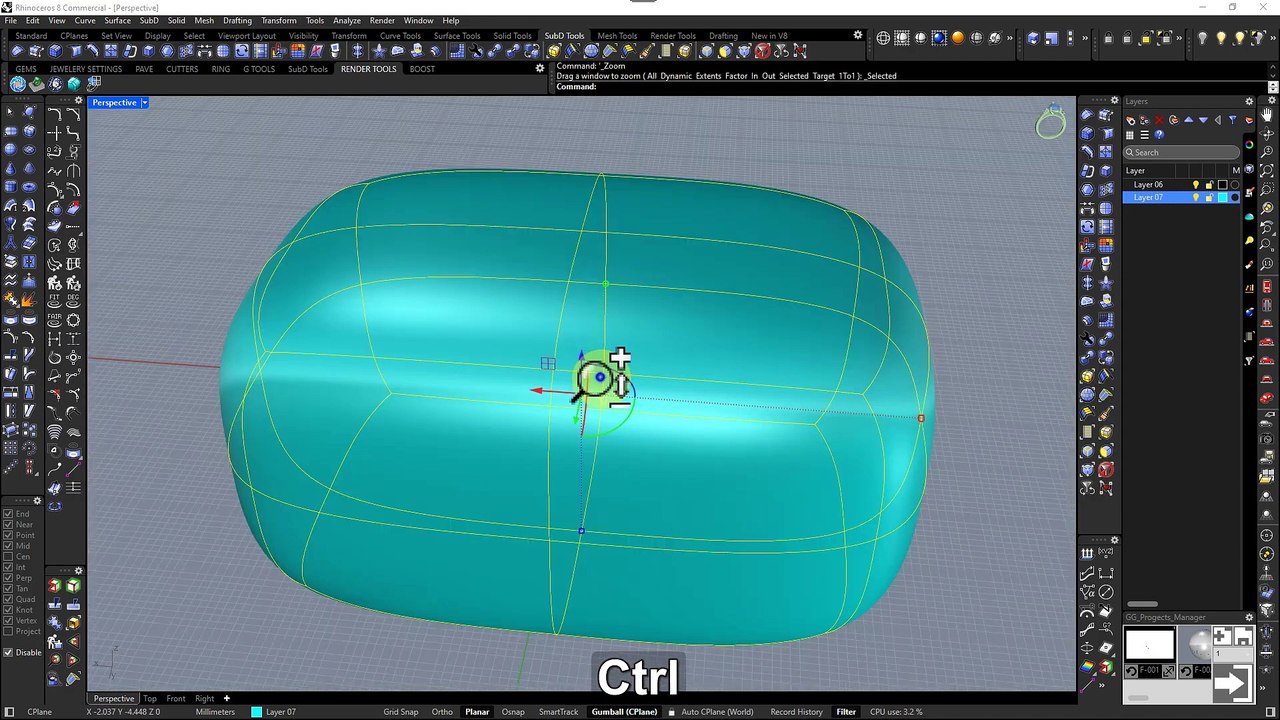Toggle Osnap in status bar

513,712
